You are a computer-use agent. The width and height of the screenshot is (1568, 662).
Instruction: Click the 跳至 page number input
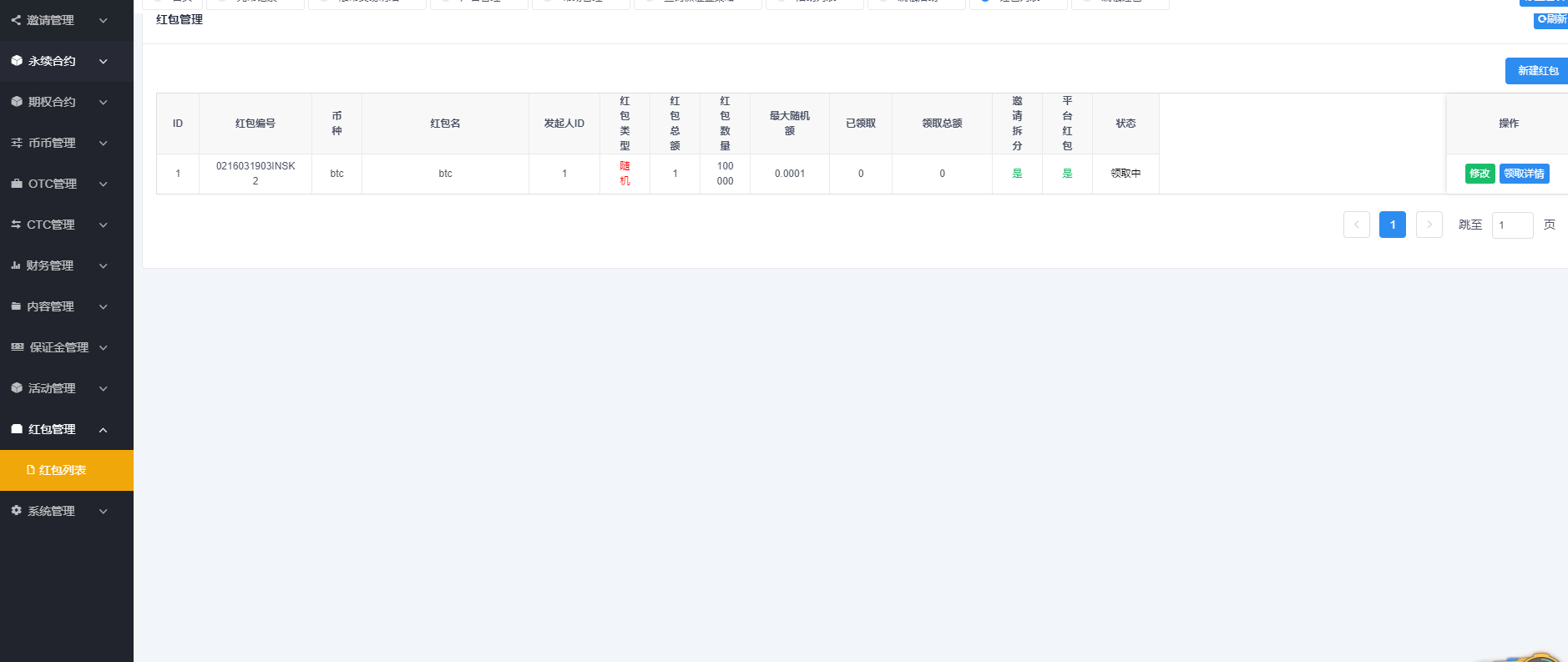tap(1512, 225)
